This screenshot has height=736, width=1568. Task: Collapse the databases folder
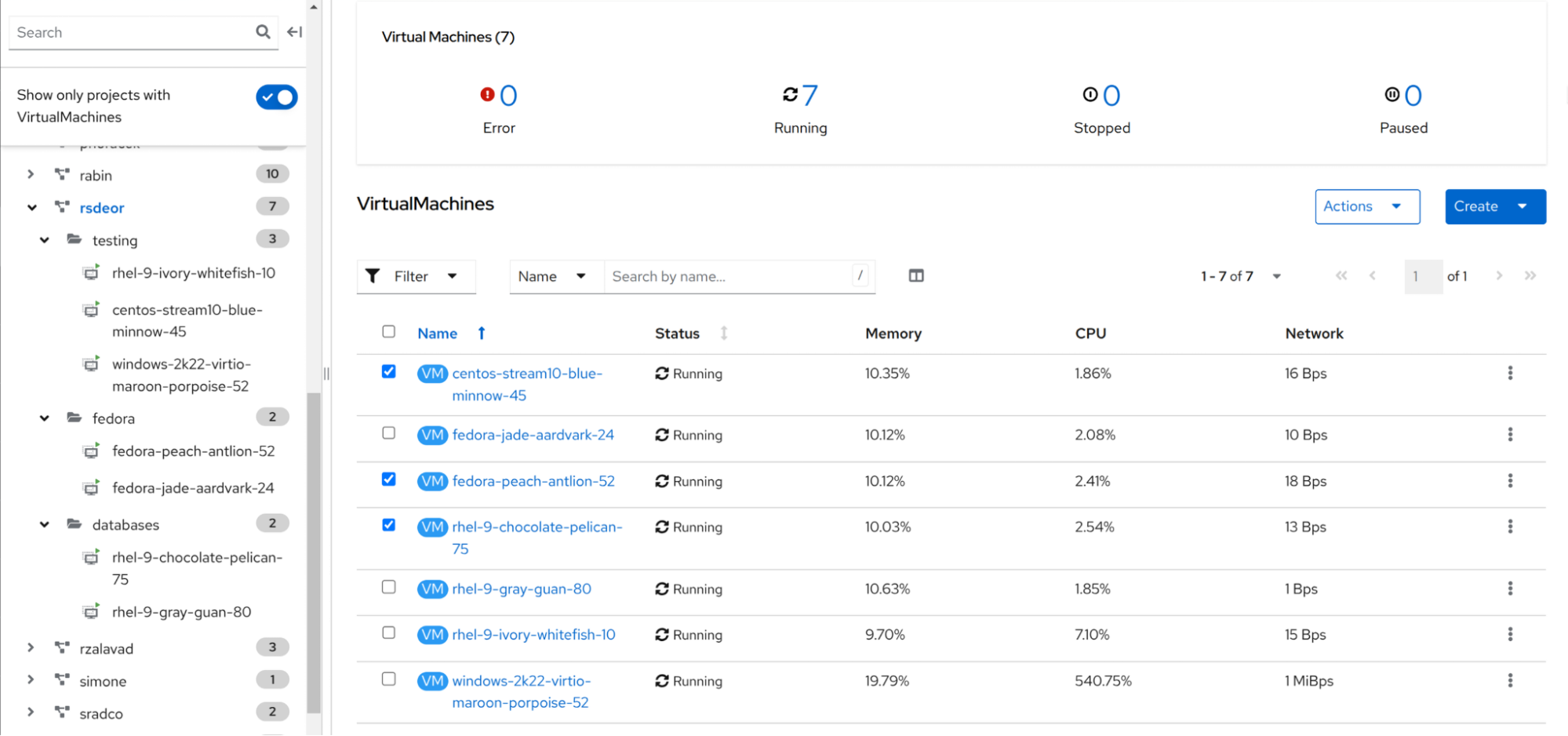(44, 524)
